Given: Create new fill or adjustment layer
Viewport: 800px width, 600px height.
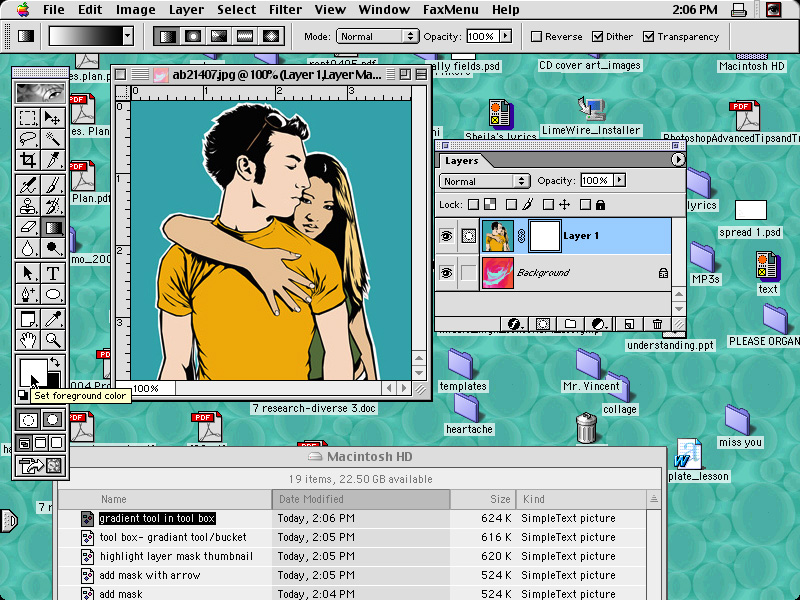Looking at the screenshot, I should pos(599,324).
